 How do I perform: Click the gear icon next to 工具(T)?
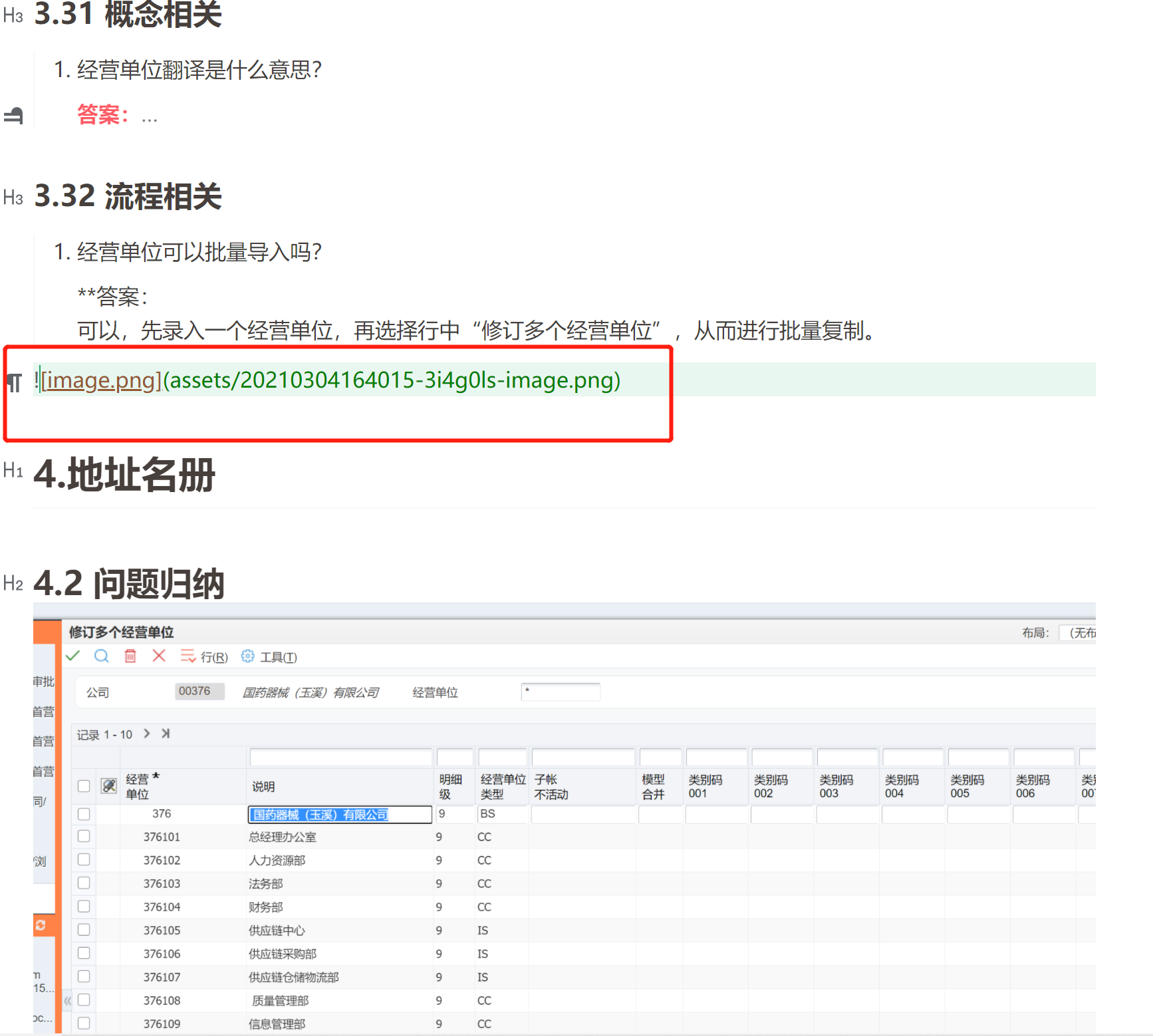point(247,656)
